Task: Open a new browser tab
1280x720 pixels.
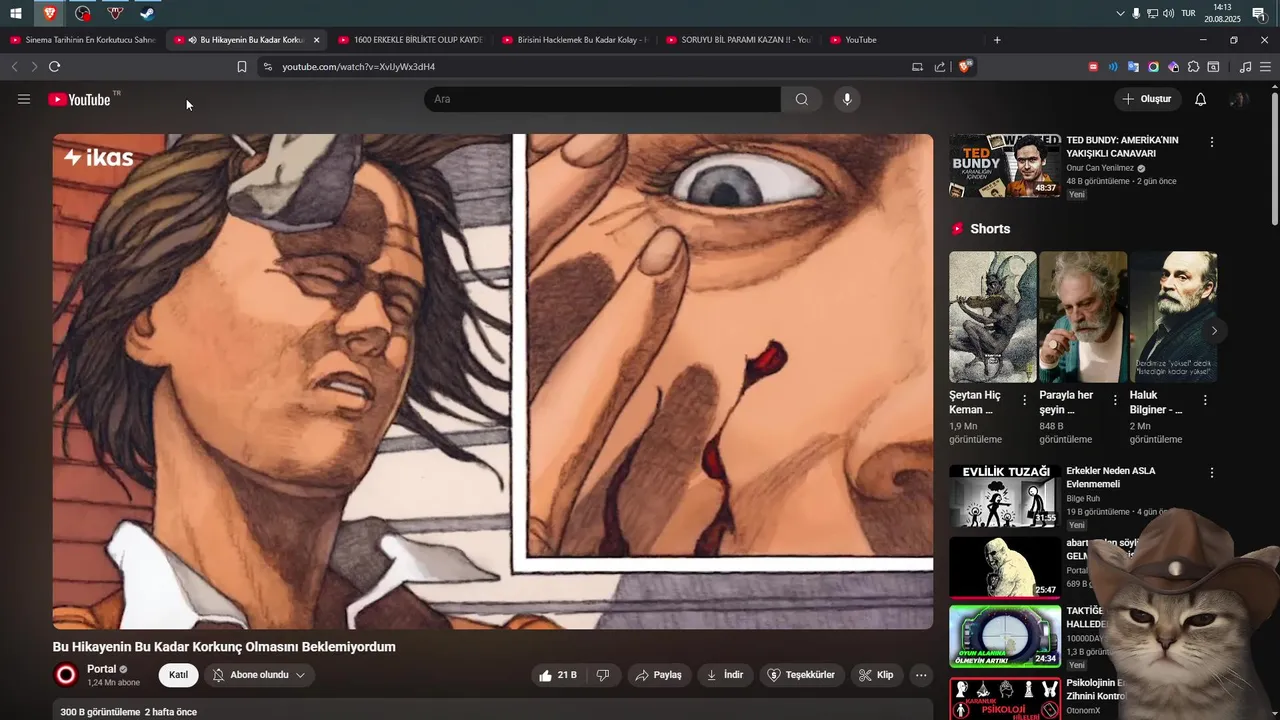Action: [x=997, y=40]
